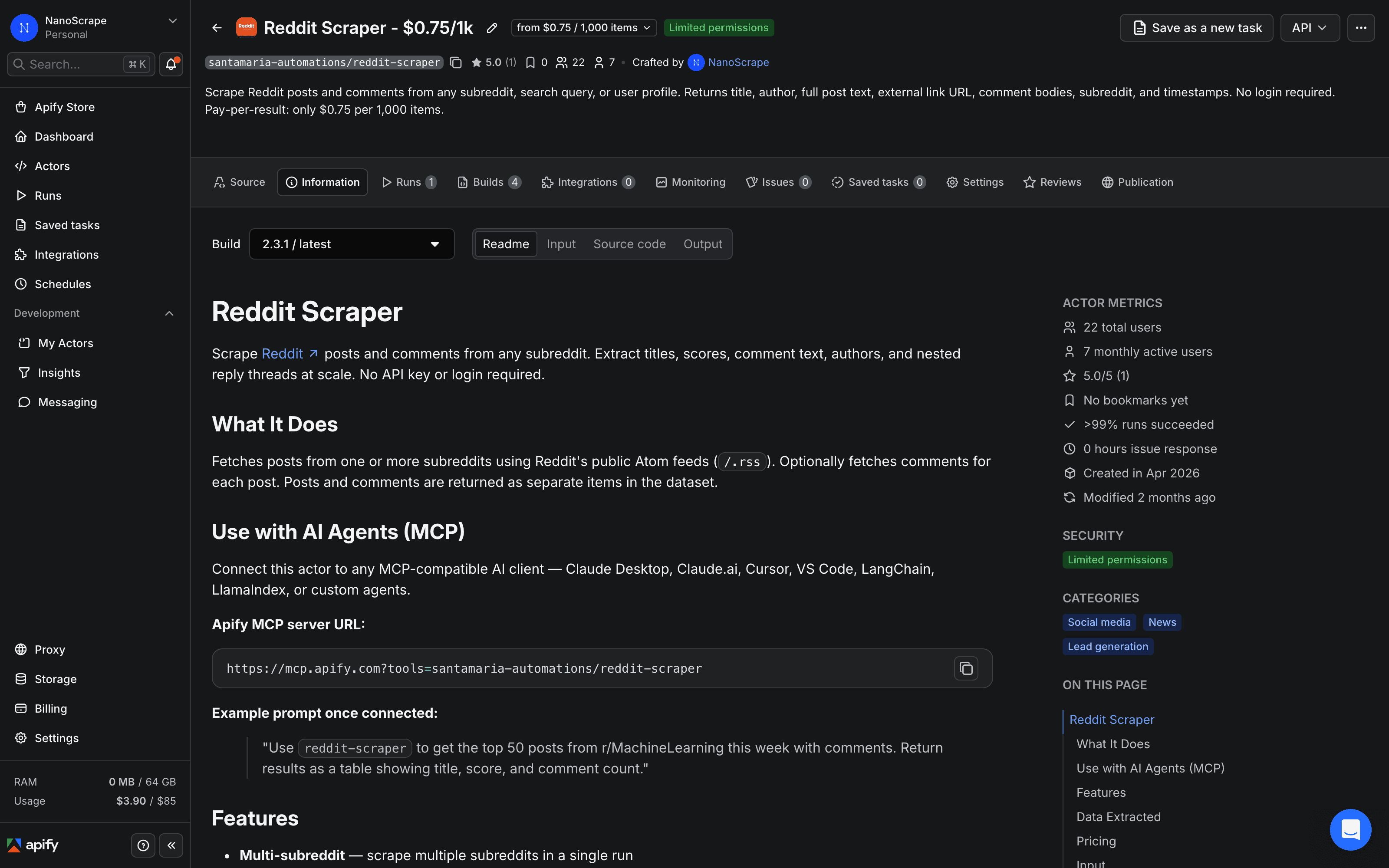Jump to Data Extracted section
The height and width of the screenshot is (868, 1389).
pyautogui.click(x=1118, y=817)
